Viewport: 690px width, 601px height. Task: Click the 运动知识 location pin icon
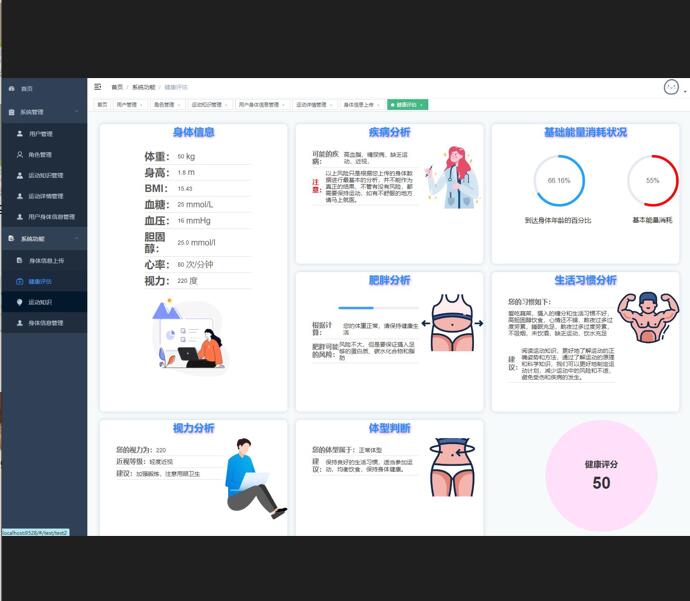[20, 302]
